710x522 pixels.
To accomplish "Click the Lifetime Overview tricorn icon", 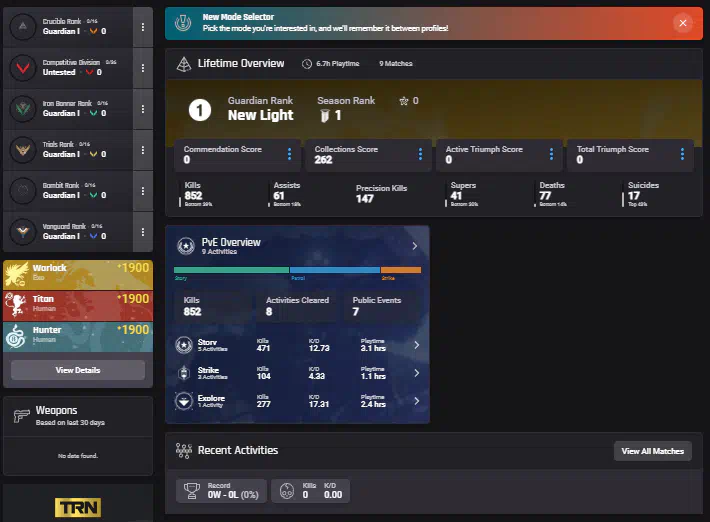I will pos(183,64).
